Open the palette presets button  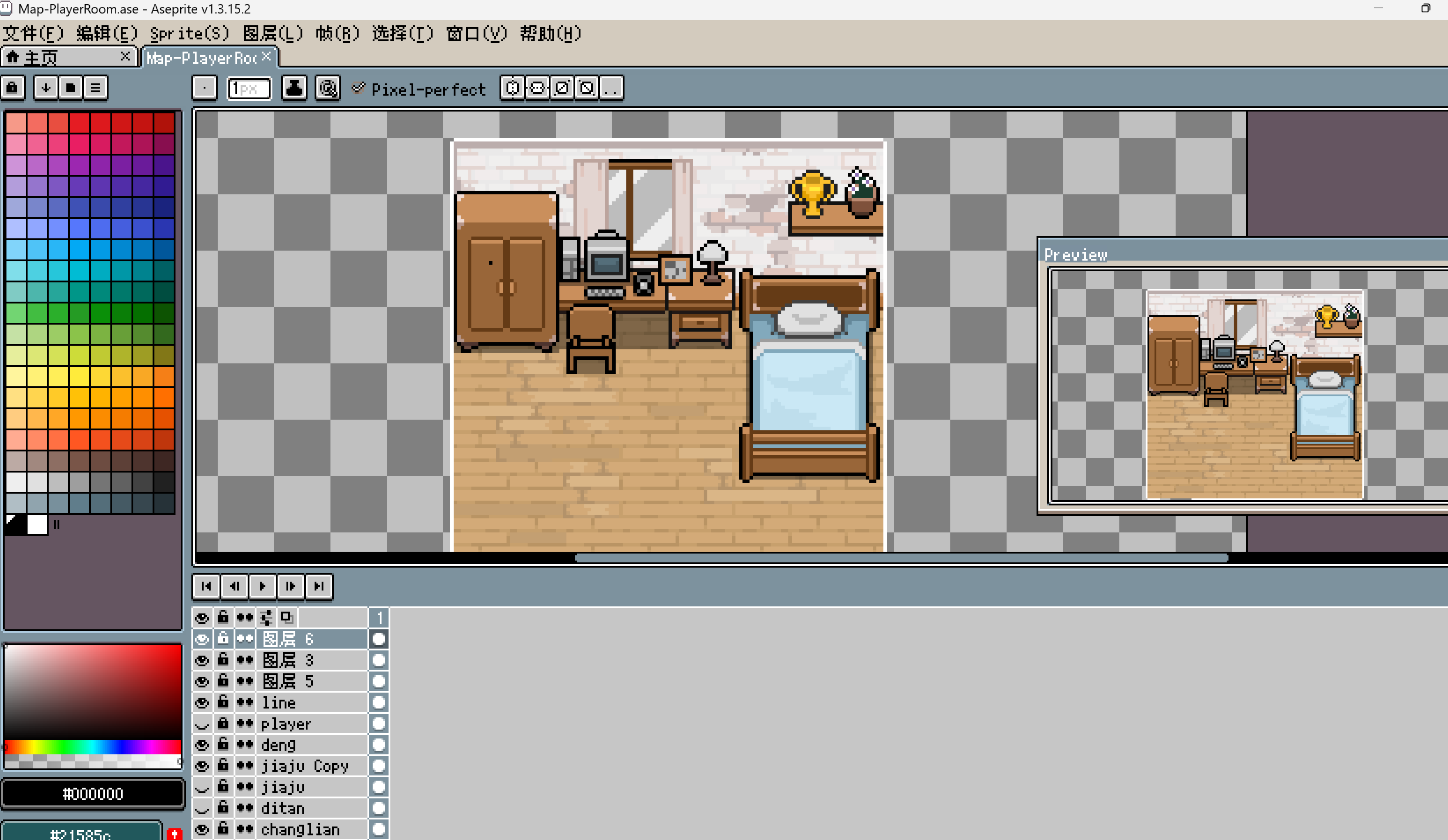click(x=70, y=88)
